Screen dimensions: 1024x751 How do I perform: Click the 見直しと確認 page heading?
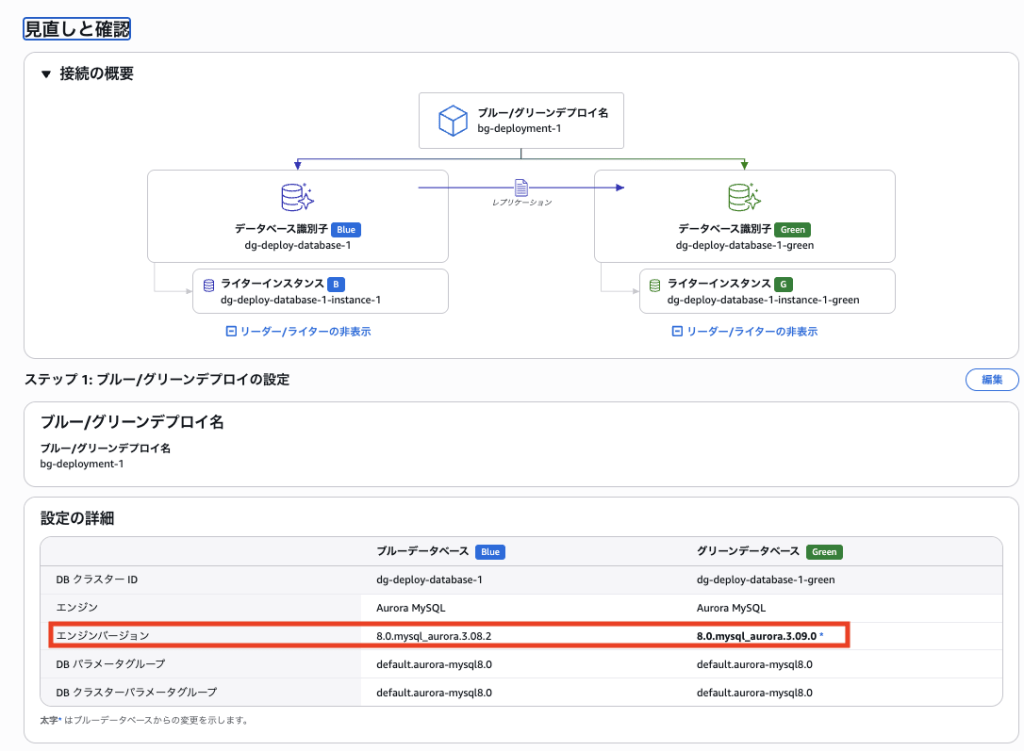click(x=77, y=29)
